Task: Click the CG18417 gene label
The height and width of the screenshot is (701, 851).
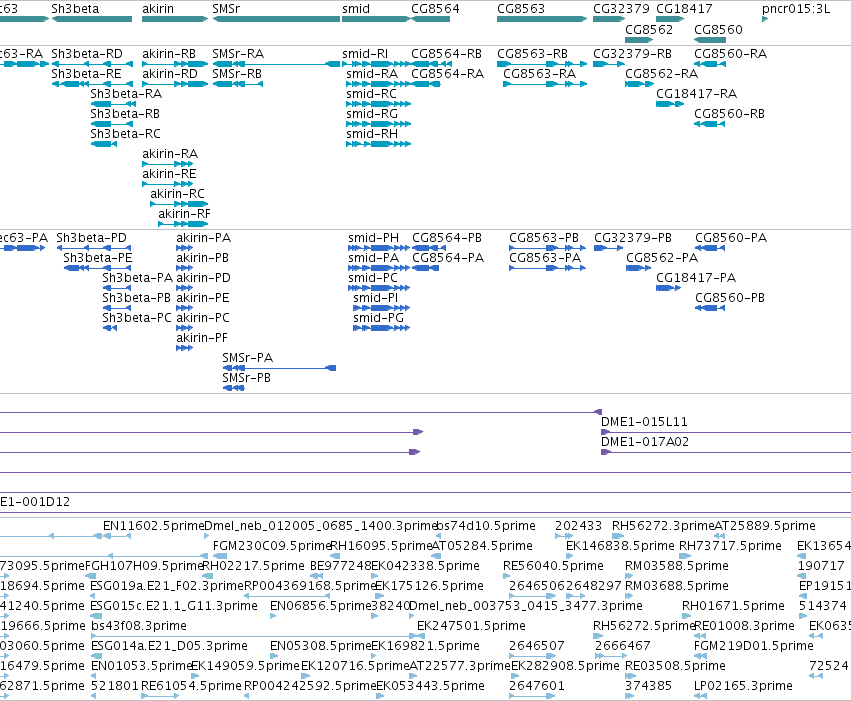Action: 684,9
